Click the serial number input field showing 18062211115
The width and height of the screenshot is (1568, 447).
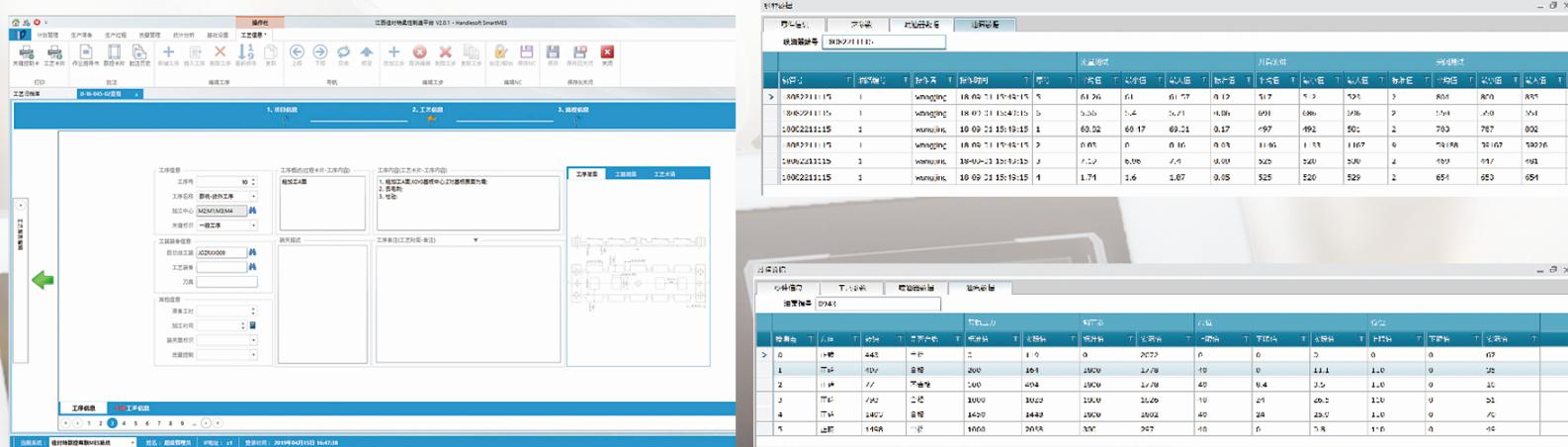pos(883,43)
